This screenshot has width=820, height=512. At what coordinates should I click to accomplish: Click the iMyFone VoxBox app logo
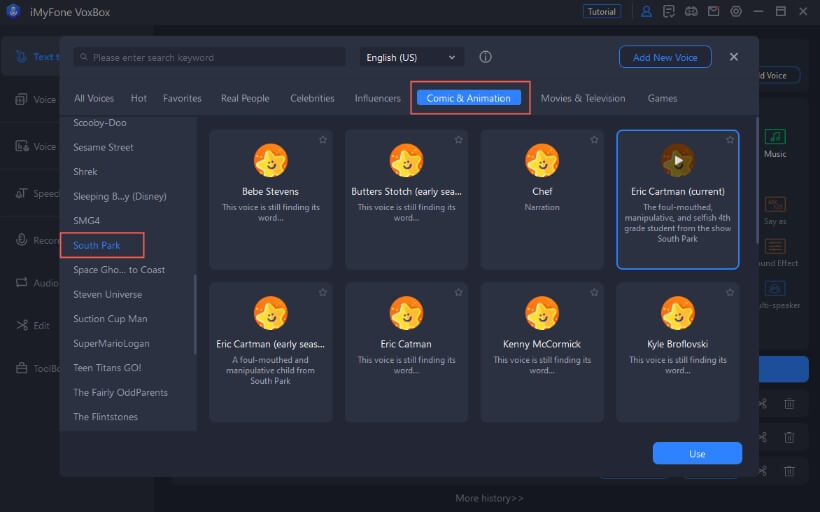coord(13,12)
